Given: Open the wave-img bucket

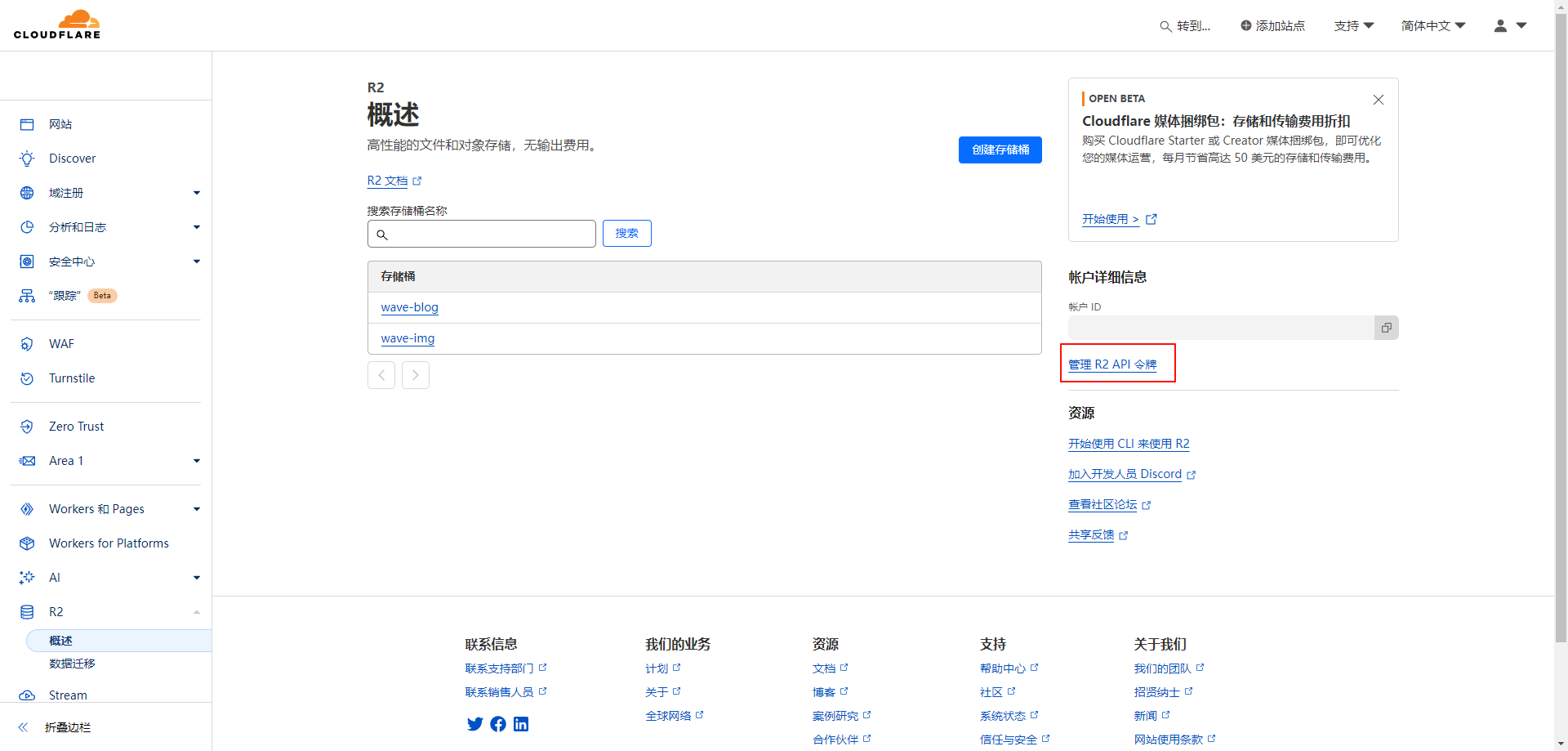Looking at the screenshot, I should tap(408, 338).
